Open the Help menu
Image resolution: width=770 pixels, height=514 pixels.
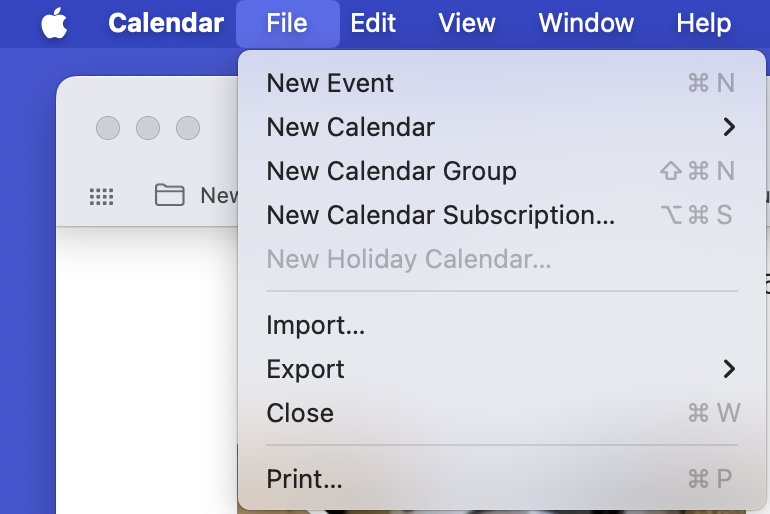[x=704, y=23]
